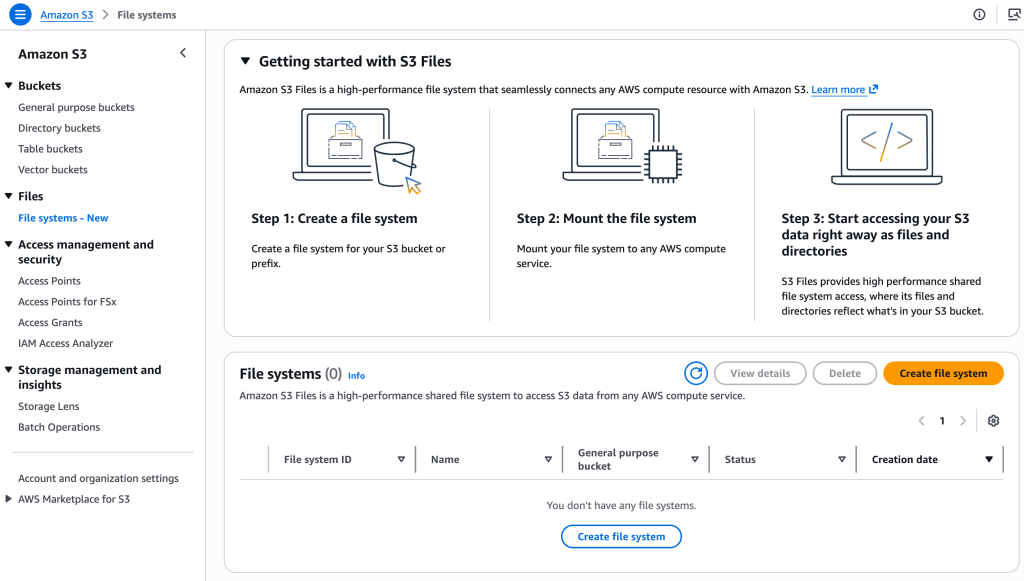The width and height of the screenshot is (1024, 581).
Task: Collapse the Amazon S3 side panel
Action: [x=182, y=52]
